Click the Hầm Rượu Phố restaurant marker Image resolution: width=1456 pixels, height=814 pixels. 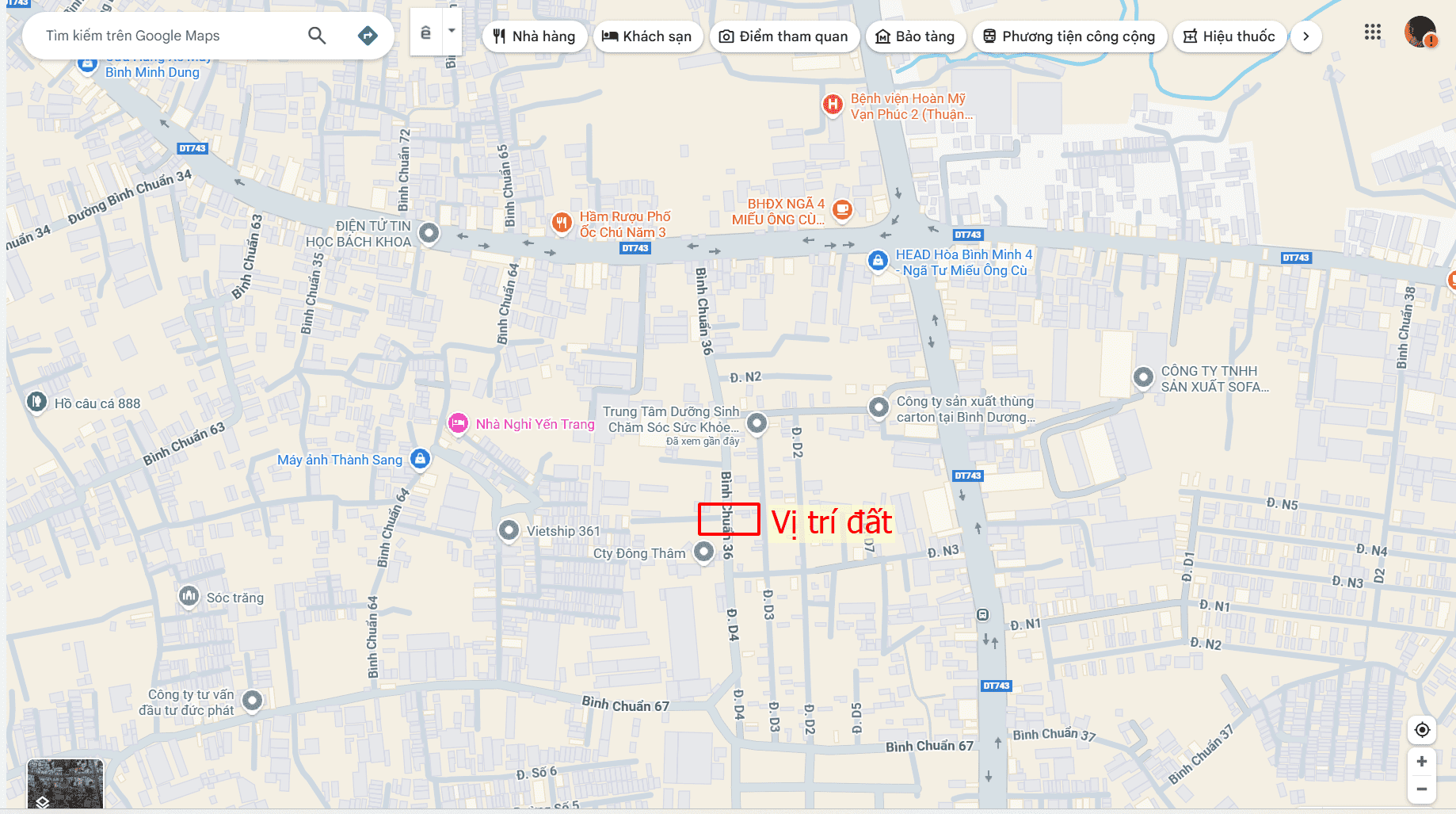(562, 222)
